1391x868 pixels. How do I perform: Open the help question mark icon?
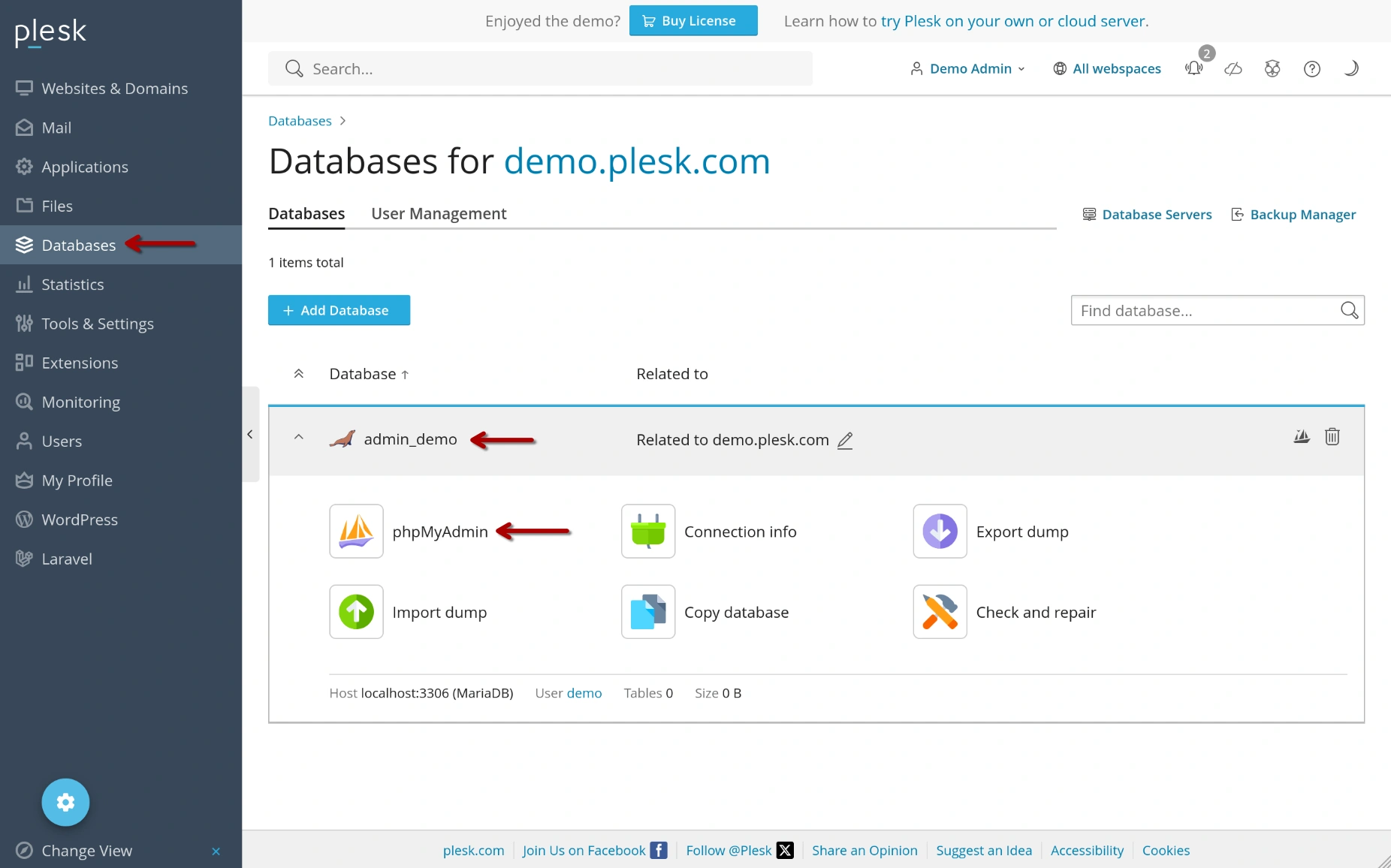tap(1312, 69)
